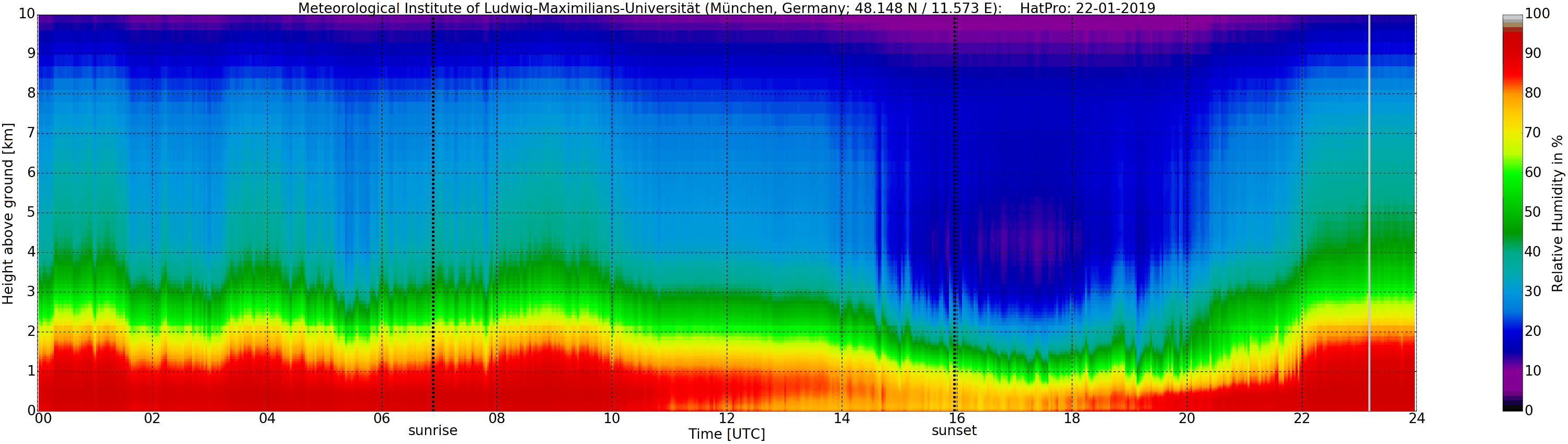1568x444 pixels.
Task: Click the height tick label '6'
Action: click(x=32, y=173)
